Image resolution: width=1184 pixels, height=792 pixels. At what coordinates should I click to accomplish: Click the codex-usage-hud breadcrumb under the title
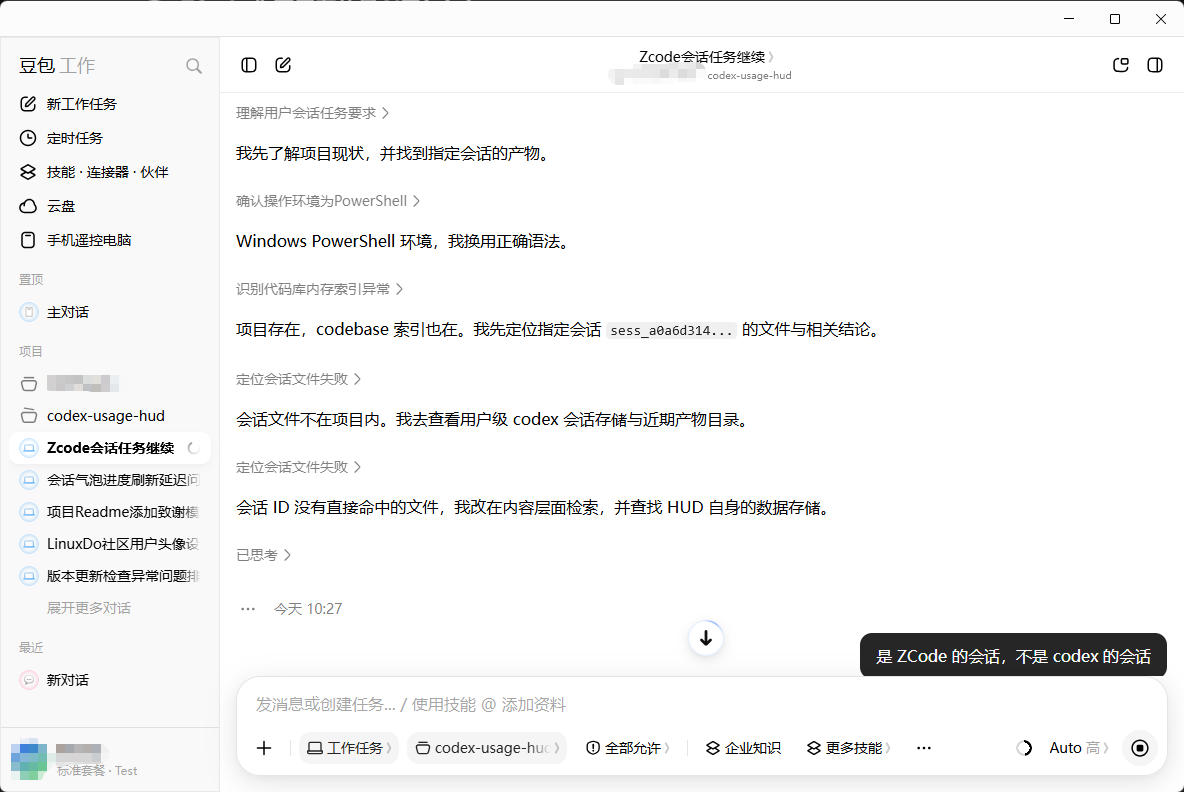pos(749,76)
